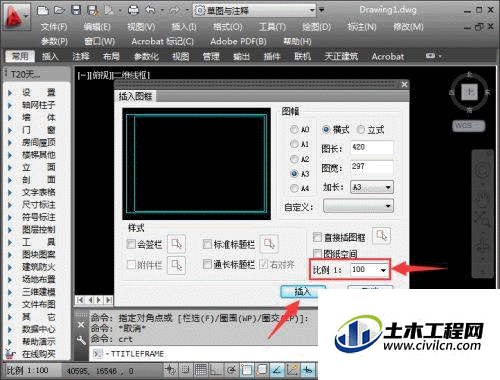Close the command line with X icon
This screenshot has width=500, height=380.
click(81, 324)
